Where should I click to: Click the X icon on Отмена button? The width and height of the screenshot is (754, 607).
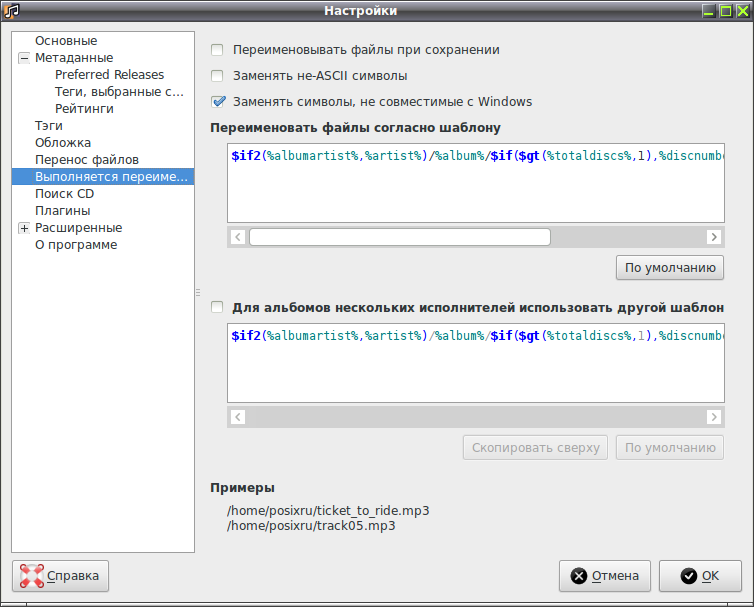pos(579,576)
